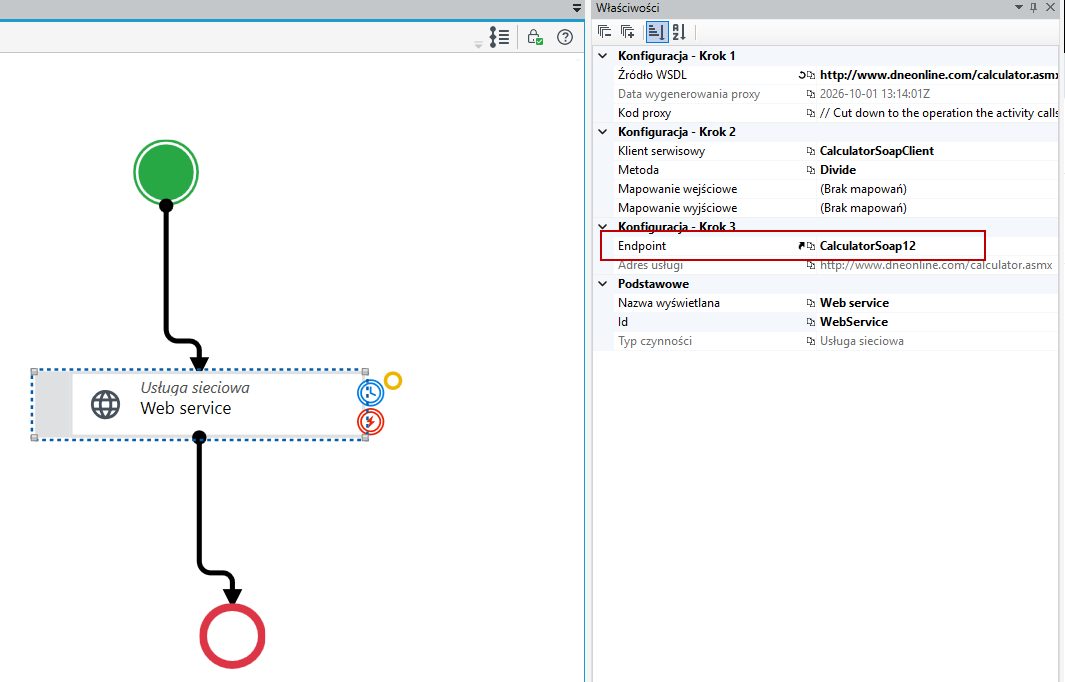Click the collapse all categories icon
This screenshot has height=682, width=1065.
pyautogui.click(x=604, y=31)
